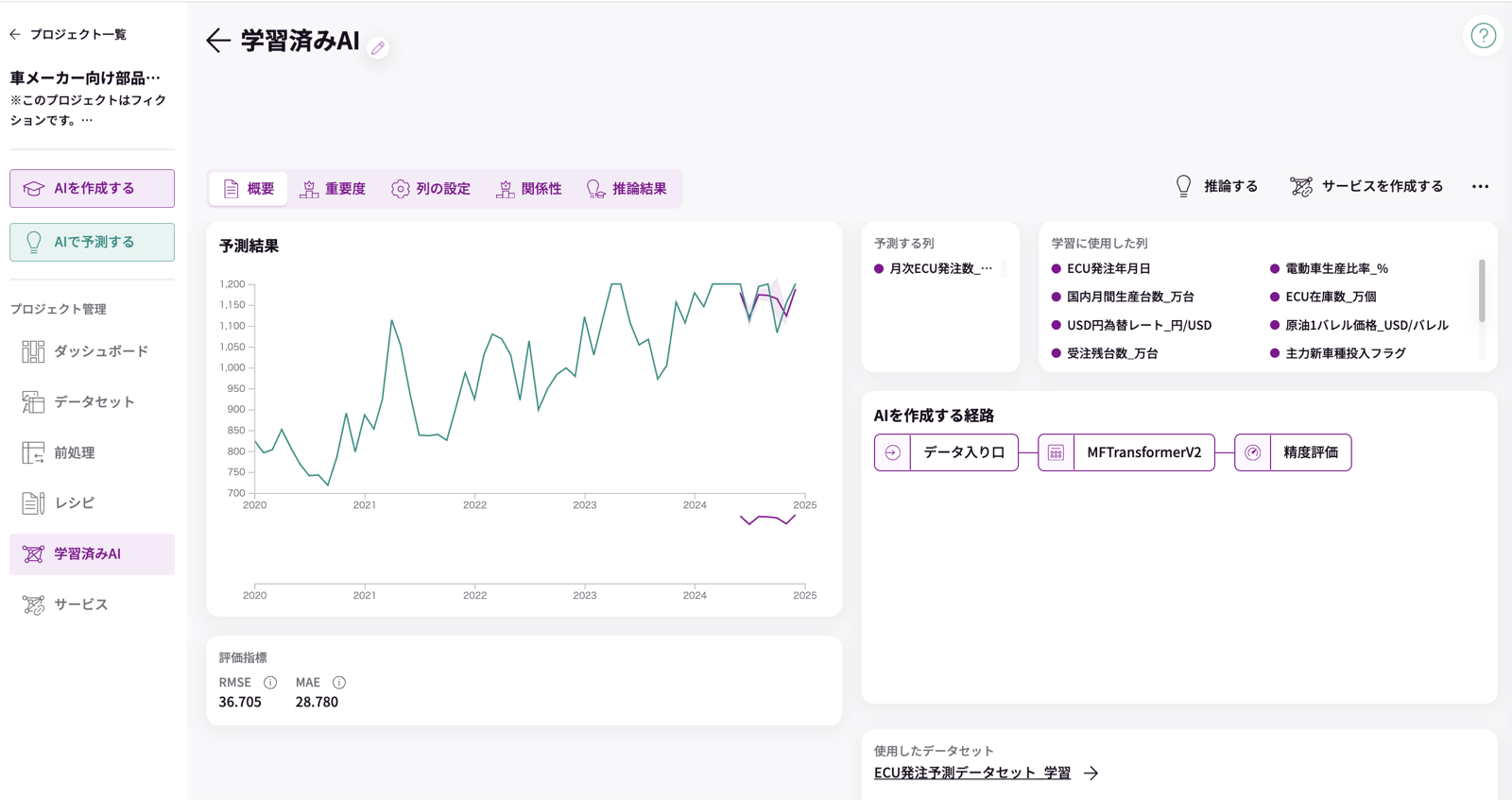Select 学習済みAI in the sidebar
Image resolution: width=1512 pixels, height=800 pixels.
[x=92, y=553]
